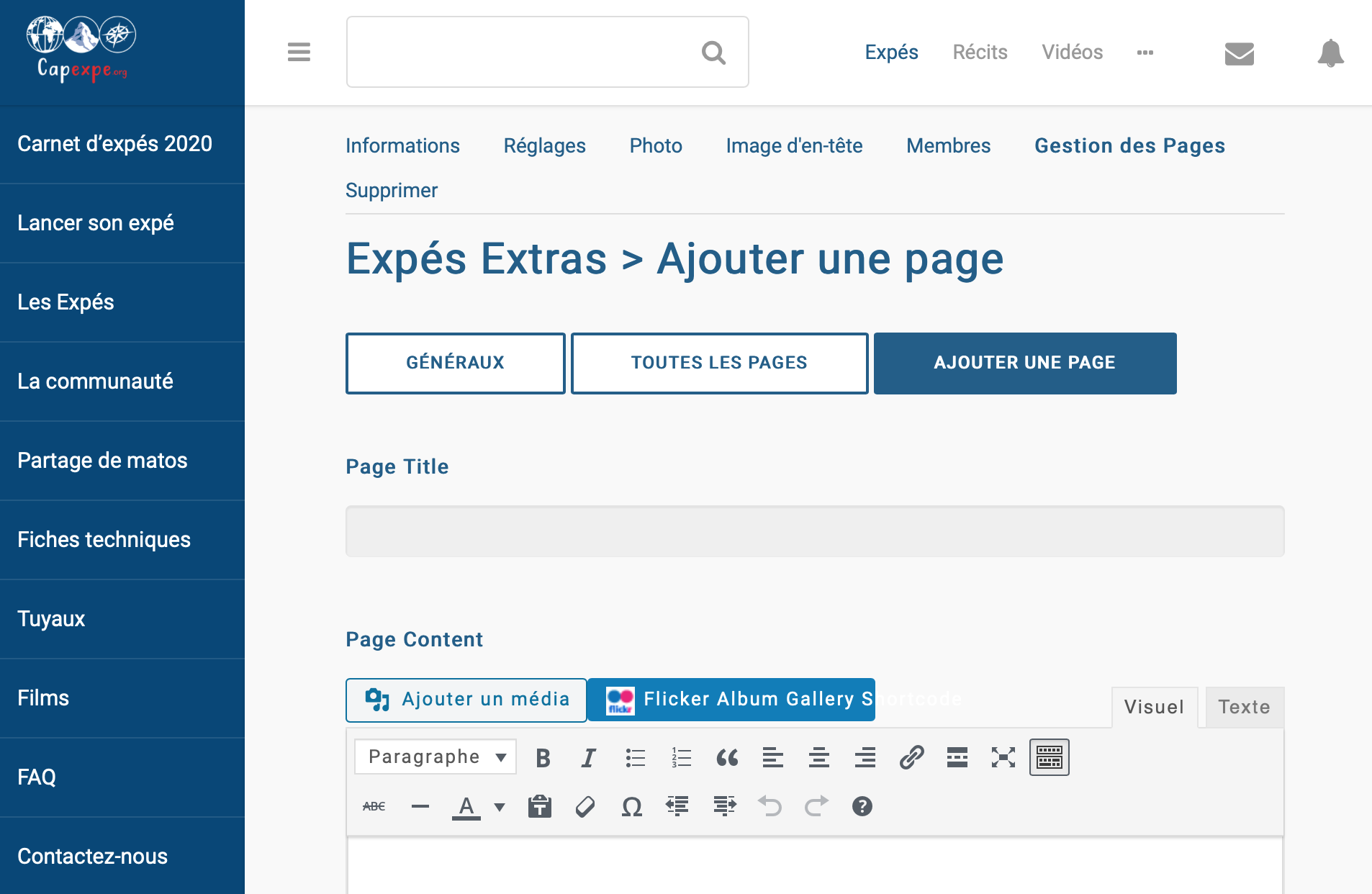Open Récits in top navigation

tap(980, 53)
